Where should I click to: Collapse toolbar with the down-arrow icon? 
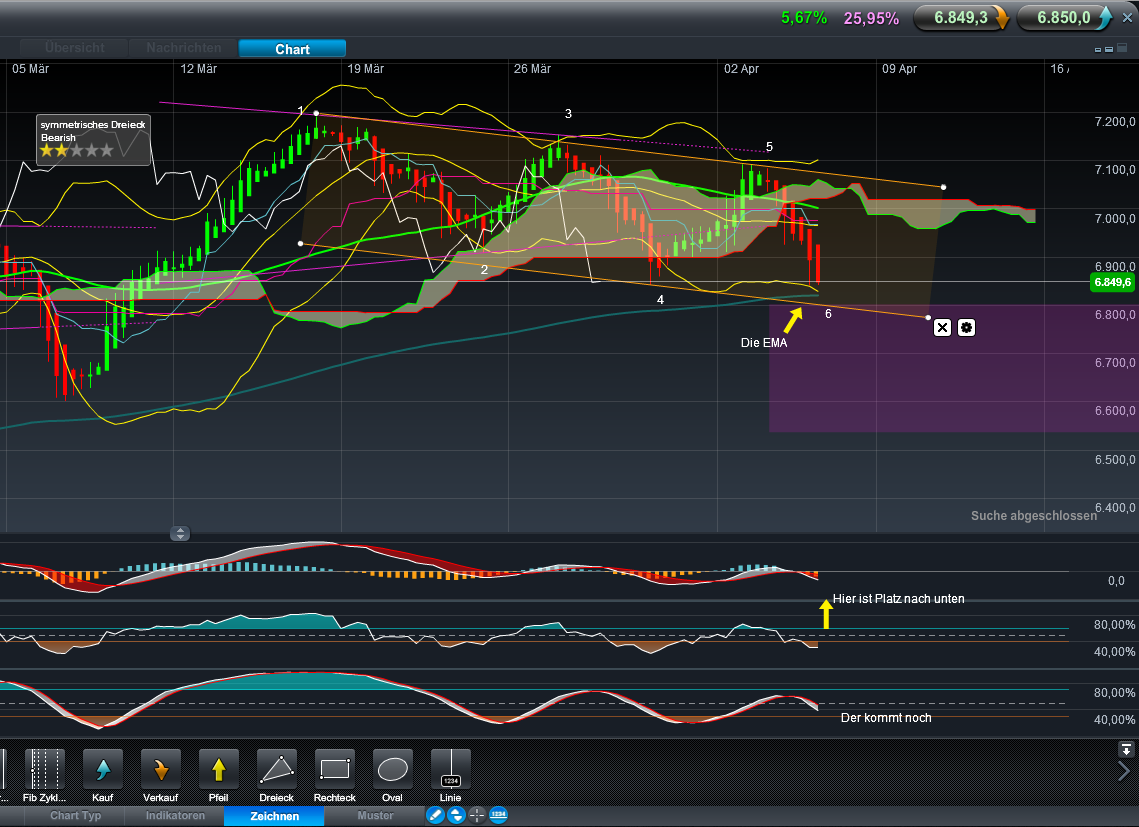1126,749
